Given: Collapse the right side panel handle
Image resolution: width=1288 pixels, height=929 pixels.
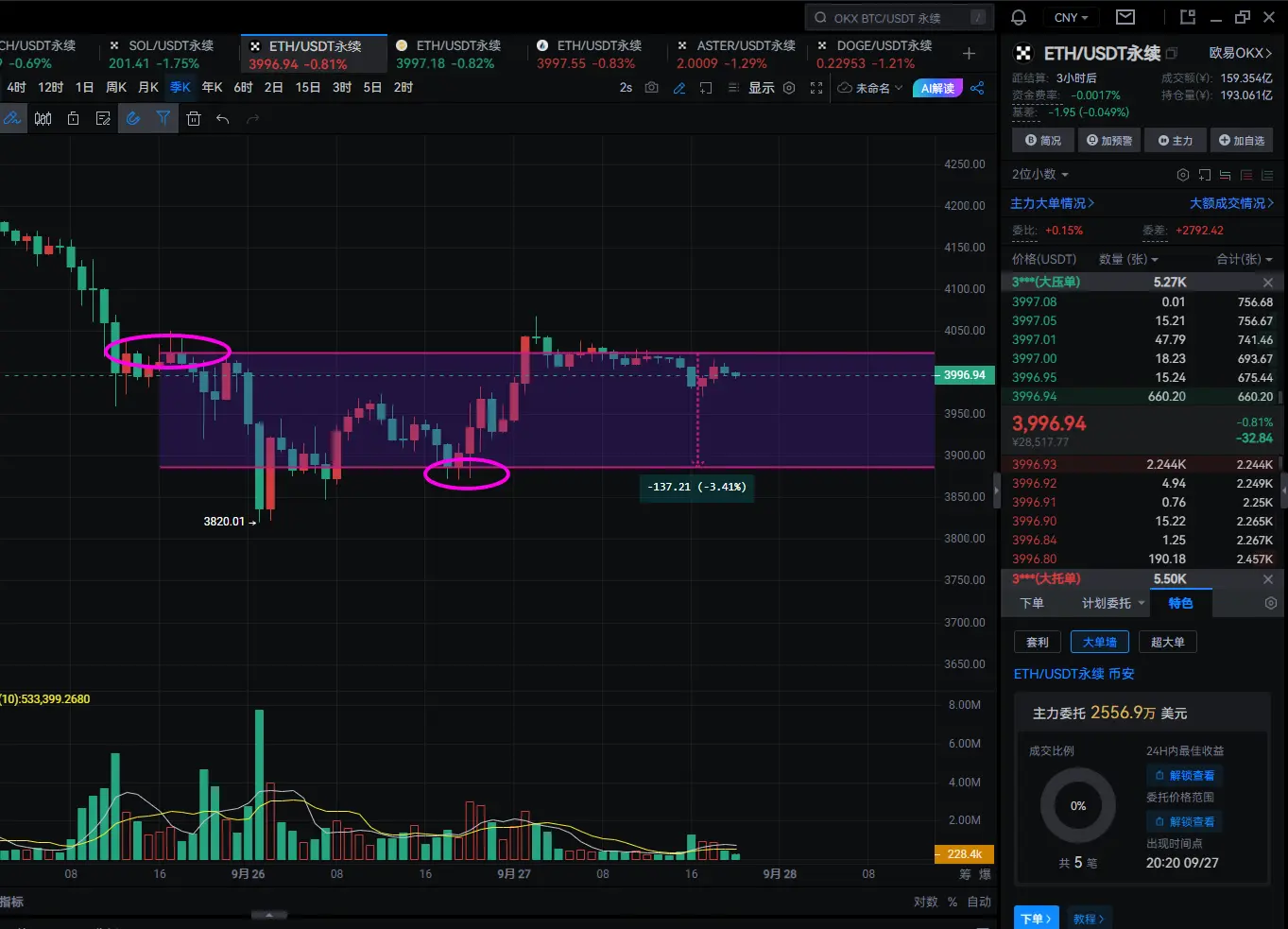Looking at the screenshot, I should pyautogui.click(x=996, y=491).
